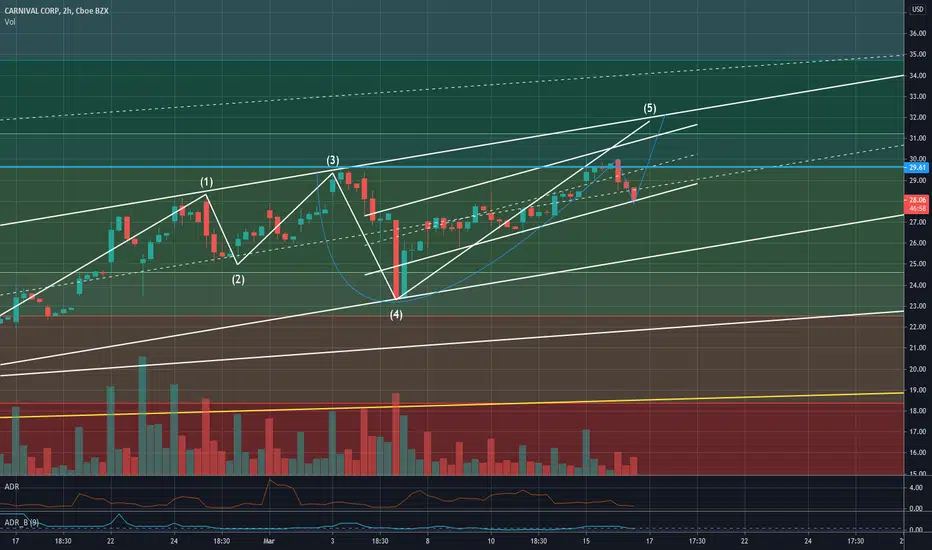Click the Mar label on time axis
The height and width of the screenshot is (550, 932).
[x=269, y=541]
